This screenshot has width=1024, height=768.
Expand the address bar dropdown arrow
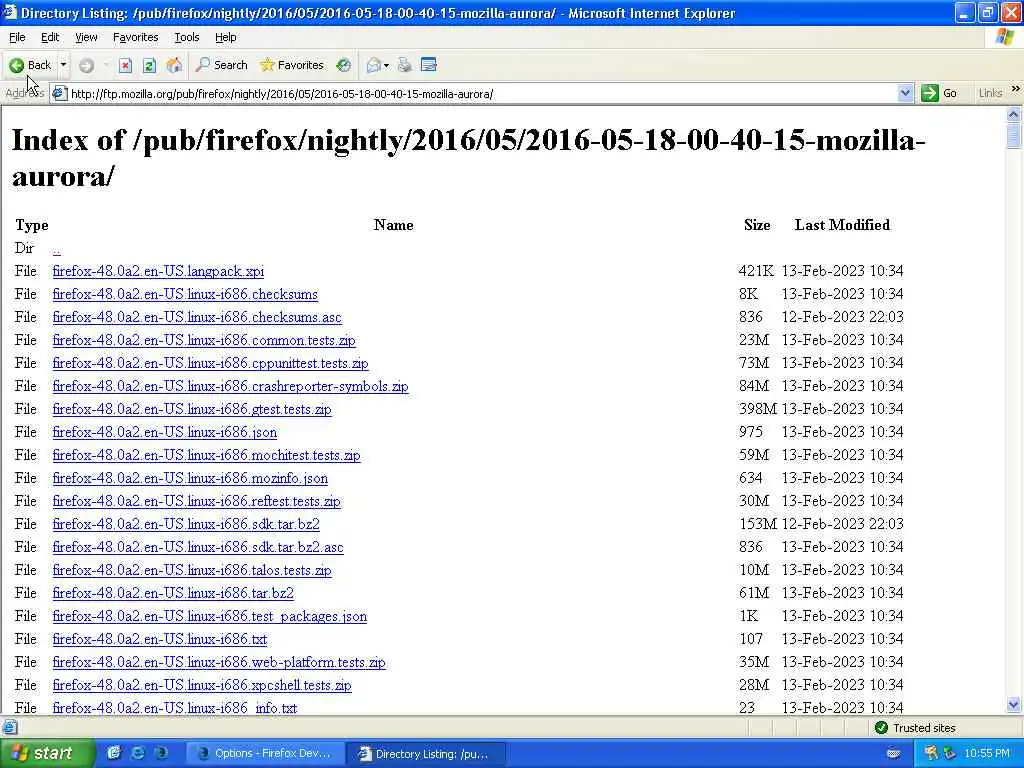[x=905, y=93]
